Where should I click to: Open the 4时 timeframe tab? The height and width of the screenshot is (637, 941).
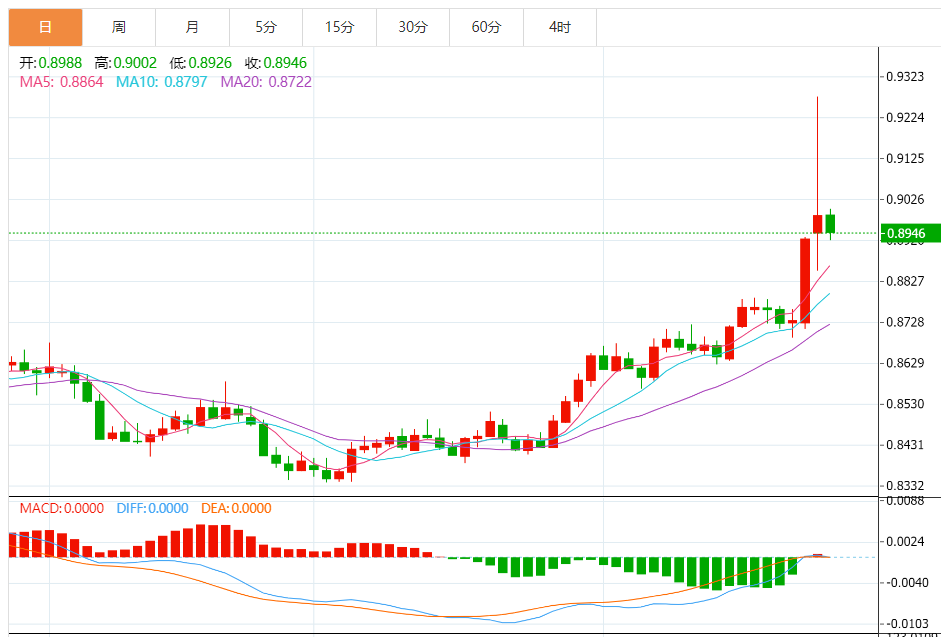coord(560,27)
